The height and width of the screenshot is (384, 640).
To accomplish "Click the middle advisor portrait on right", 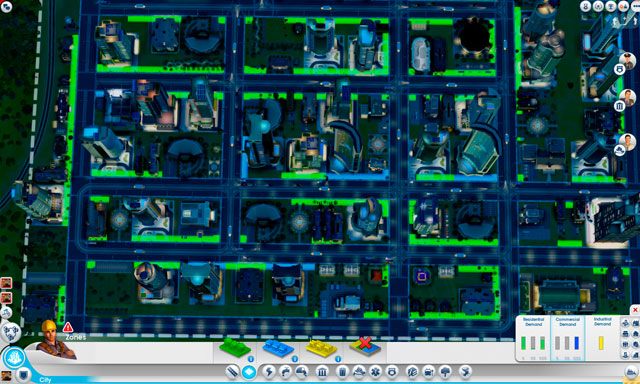I will click(627, 98).
